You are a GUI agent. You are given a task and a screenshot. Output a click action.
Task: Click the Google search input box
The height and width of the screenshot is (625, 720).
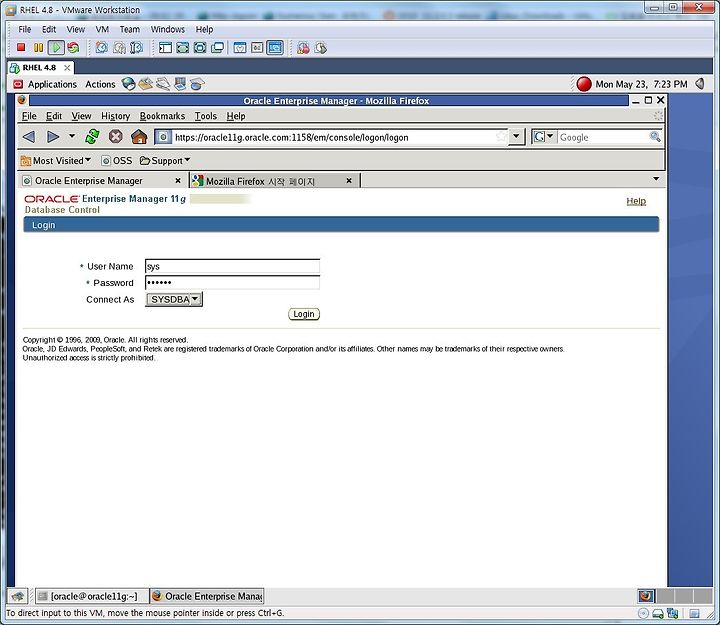point(603,137)
